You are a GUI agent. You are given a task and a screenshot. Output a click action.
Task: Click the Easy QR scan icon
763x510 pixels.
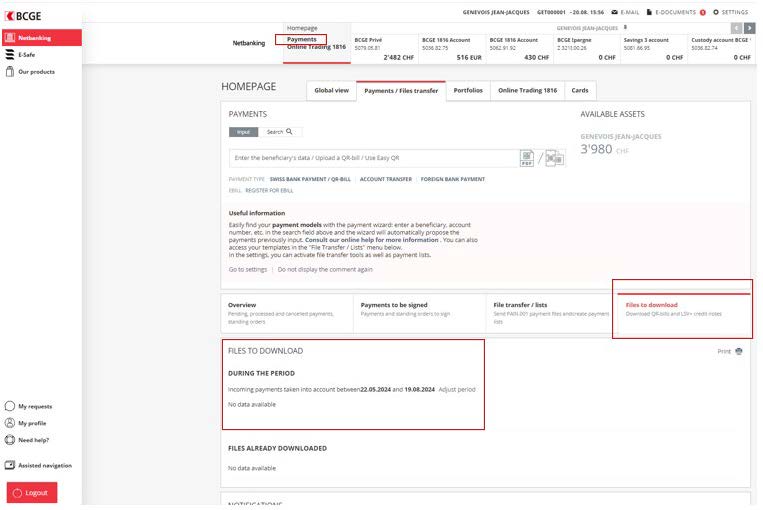point(554,158)
